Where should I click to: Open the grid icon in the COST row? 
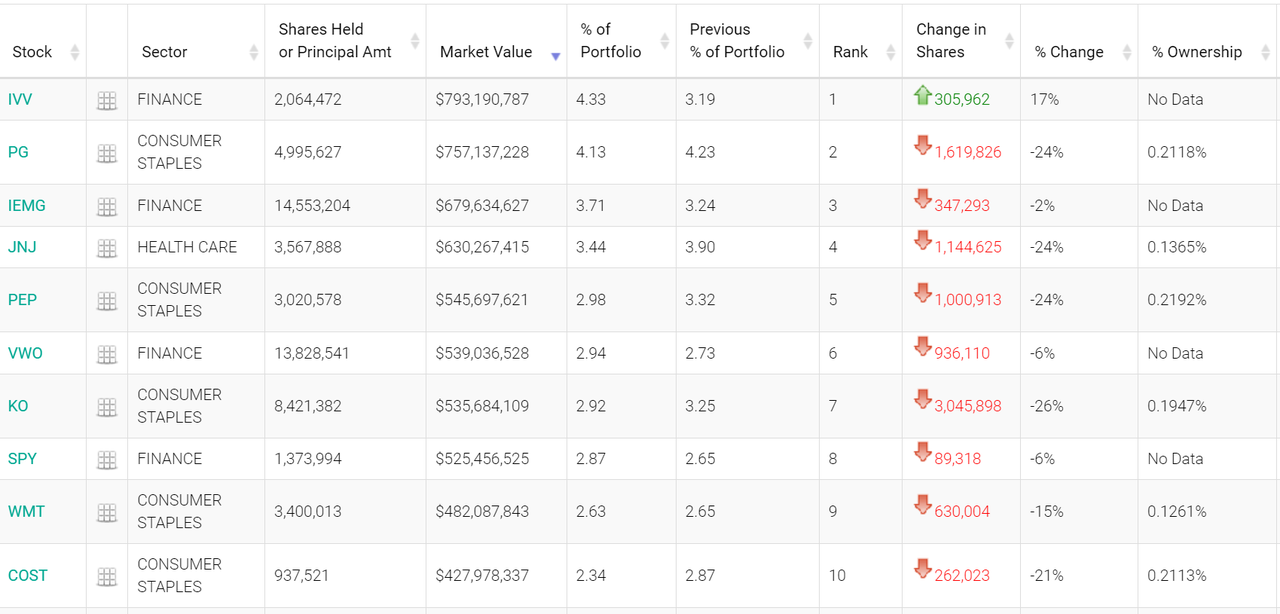[107, 576]
